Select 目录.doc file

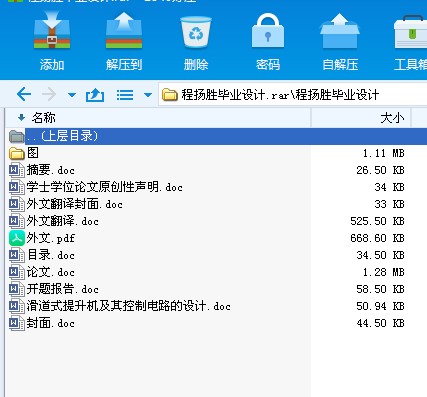point(51,255)
